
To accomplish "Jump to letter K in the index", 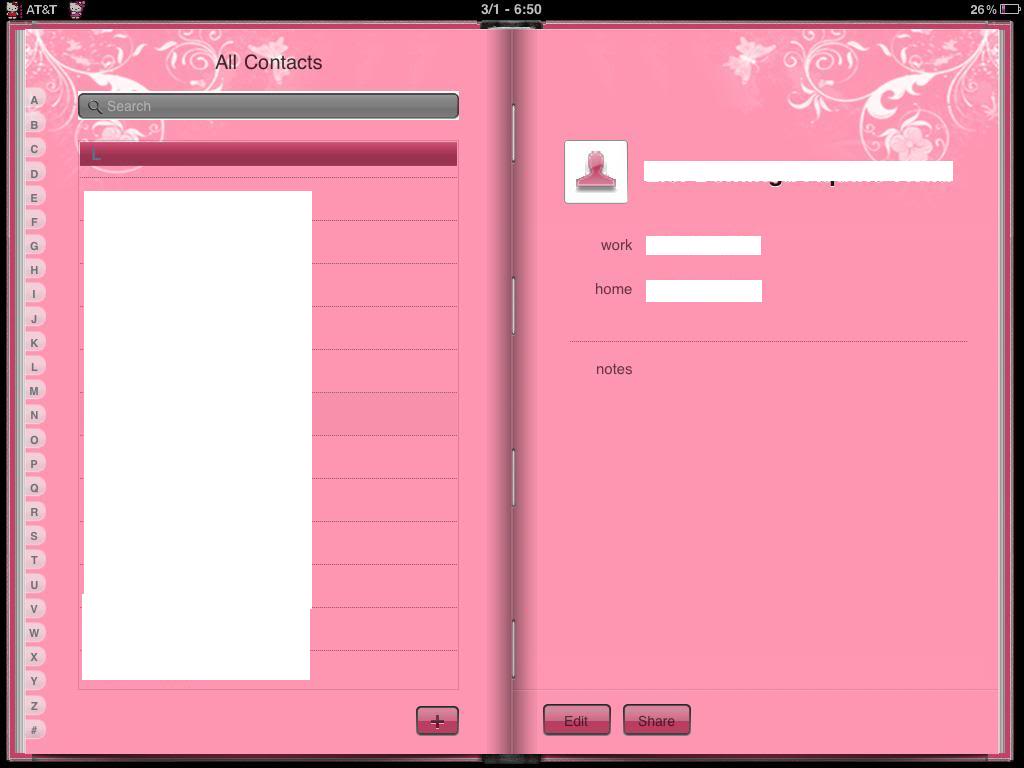I will click(x=34, y=342).
